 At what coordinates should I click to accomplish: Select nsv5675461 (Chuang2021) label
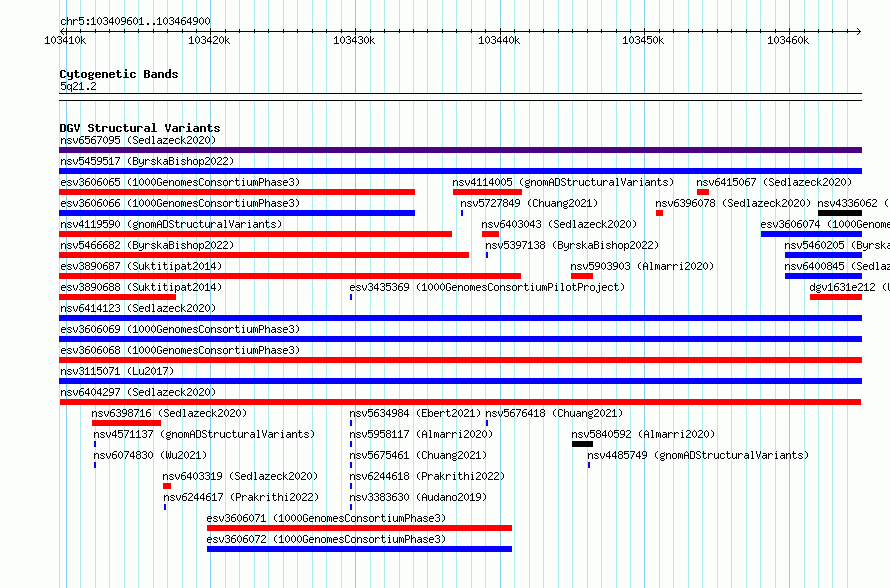click(418, 455)
